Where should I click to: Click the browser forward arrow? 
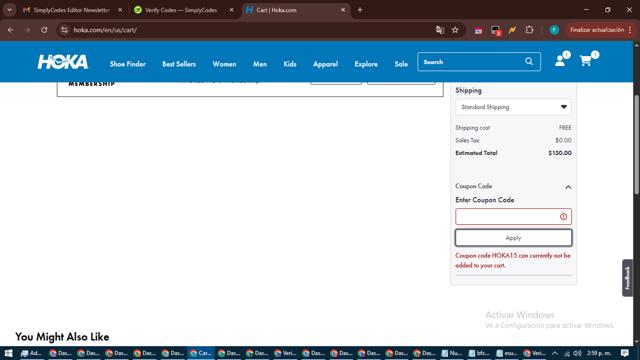(x=27, y=30)
